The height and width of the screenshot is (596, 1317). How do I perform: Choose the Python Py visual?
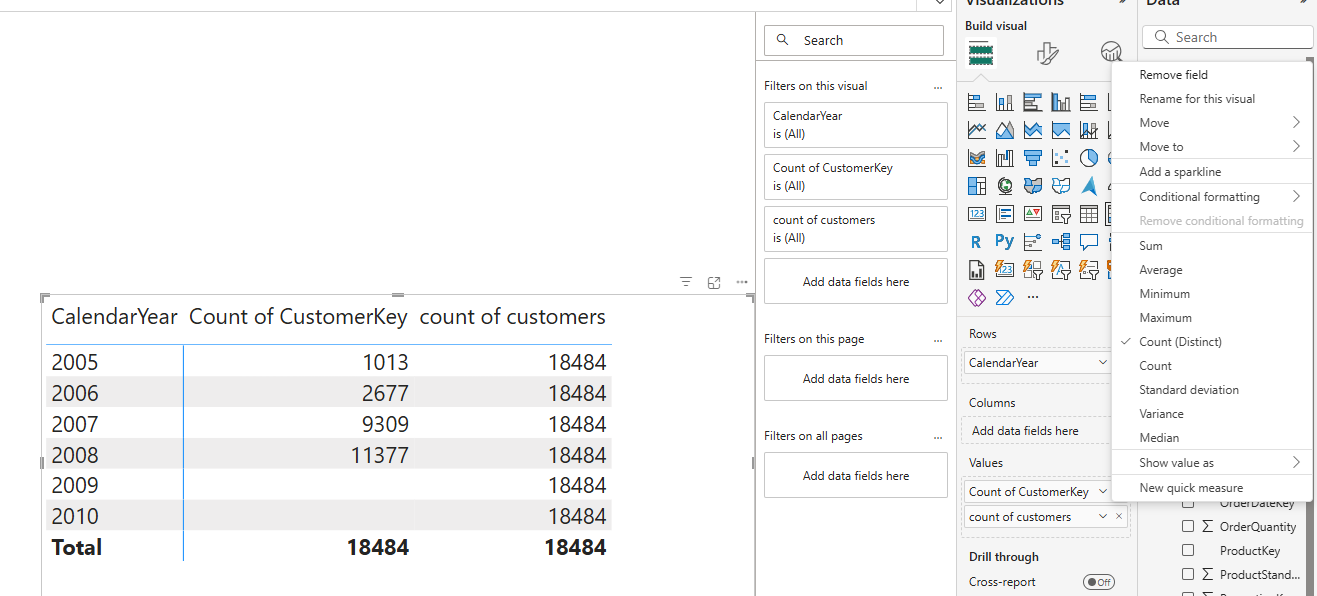[x=1005, y=242]
